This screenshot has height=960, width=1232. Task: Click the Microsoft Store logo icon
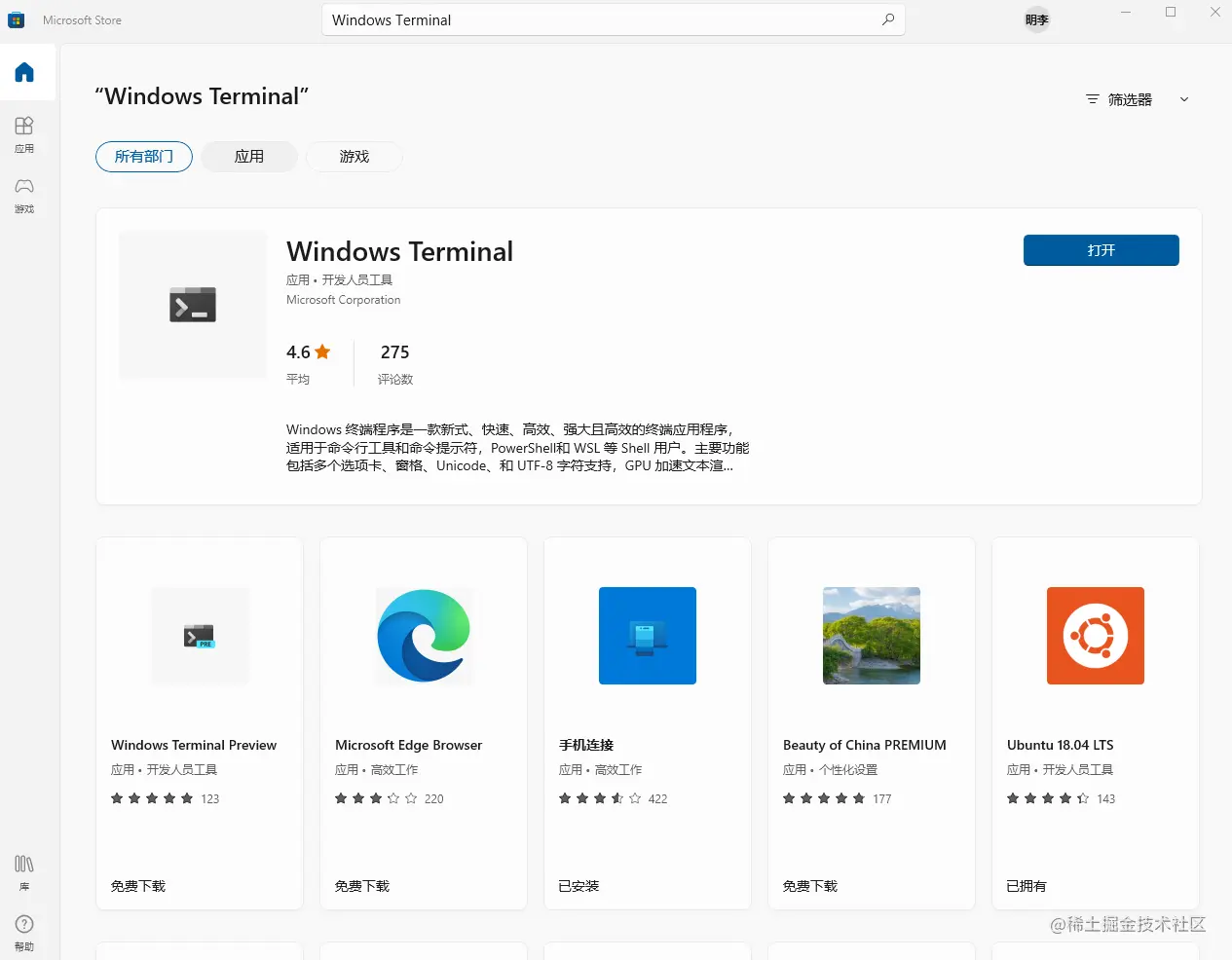click(17, 19)
